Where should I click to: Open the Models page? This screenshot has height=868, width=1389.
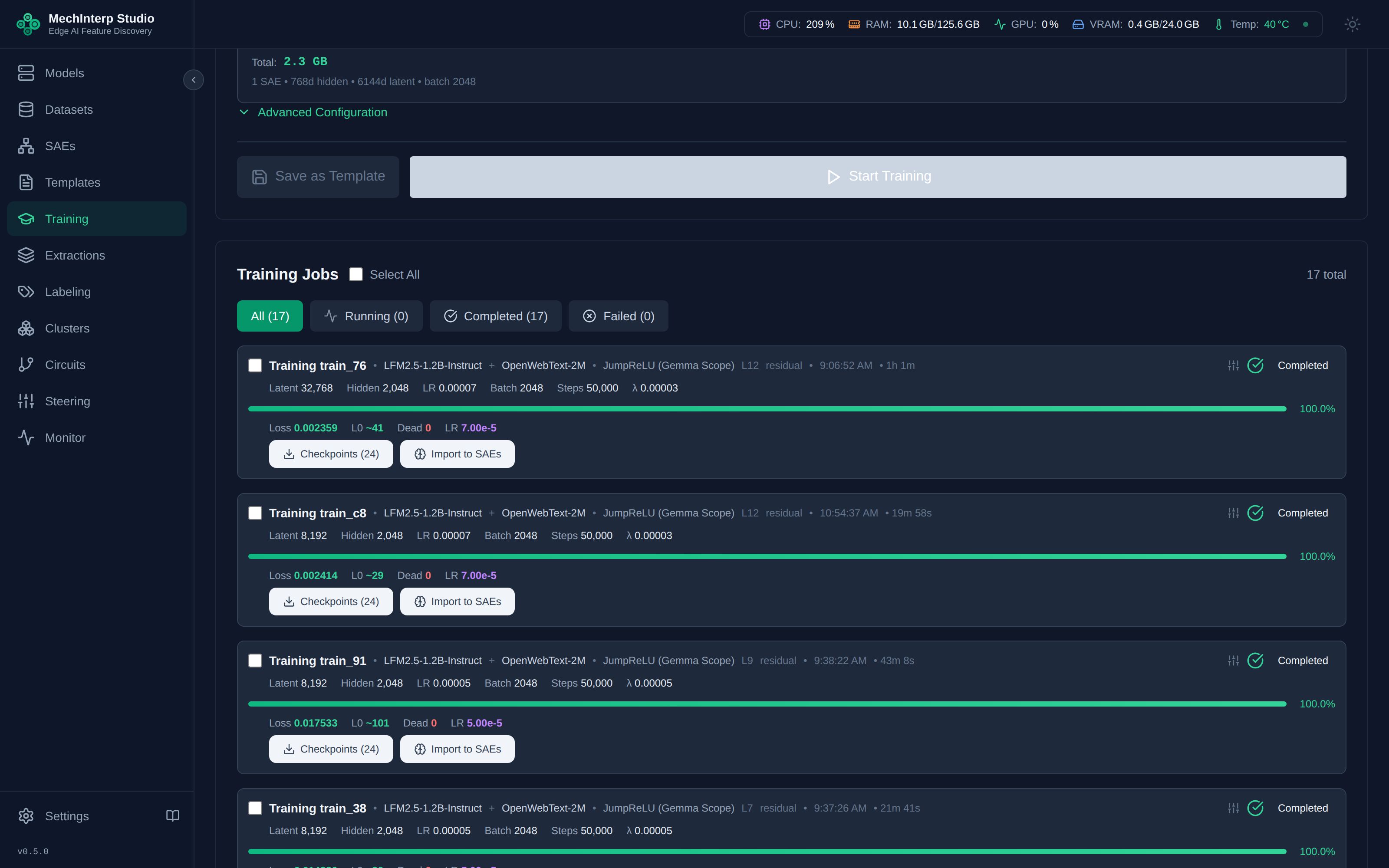click(x=96, y=73)
